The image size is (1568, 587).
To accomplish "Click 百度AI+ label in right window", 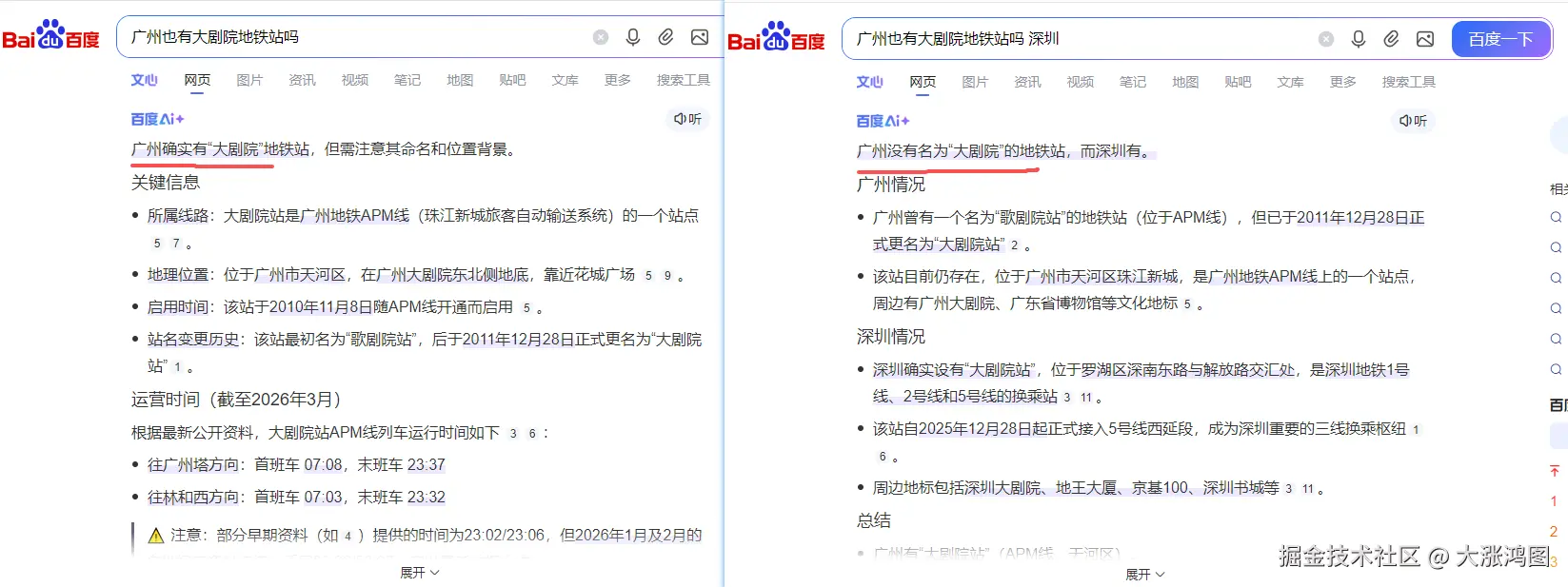I will 883,121.
